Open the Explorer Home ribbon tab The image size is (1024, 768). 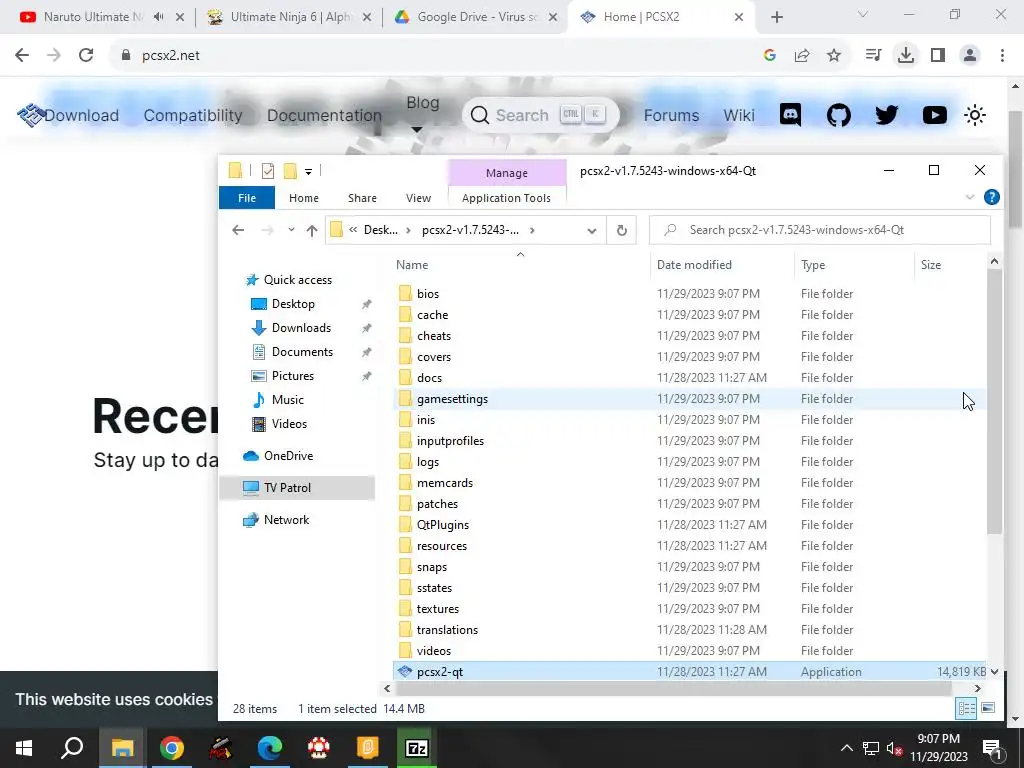pos(304,198)
